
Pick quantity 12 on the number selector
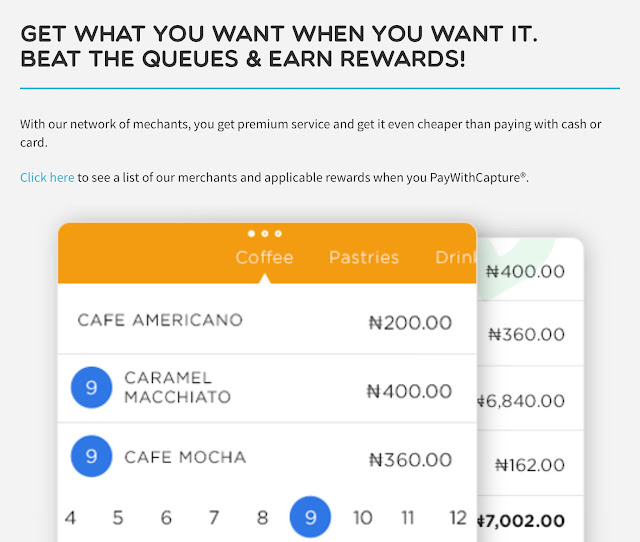pyautogui.click(x=458, y=518)
